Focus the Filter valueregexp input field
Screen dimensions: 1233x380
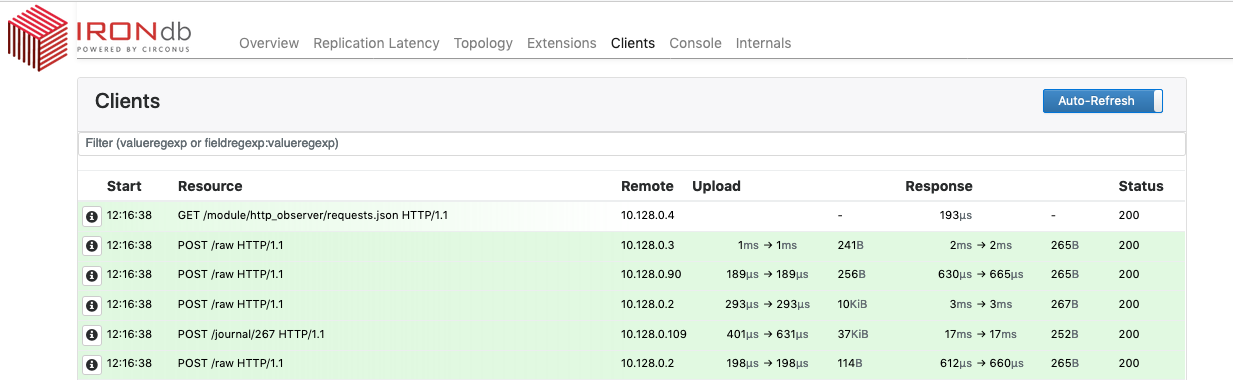(x=631, y=144)
